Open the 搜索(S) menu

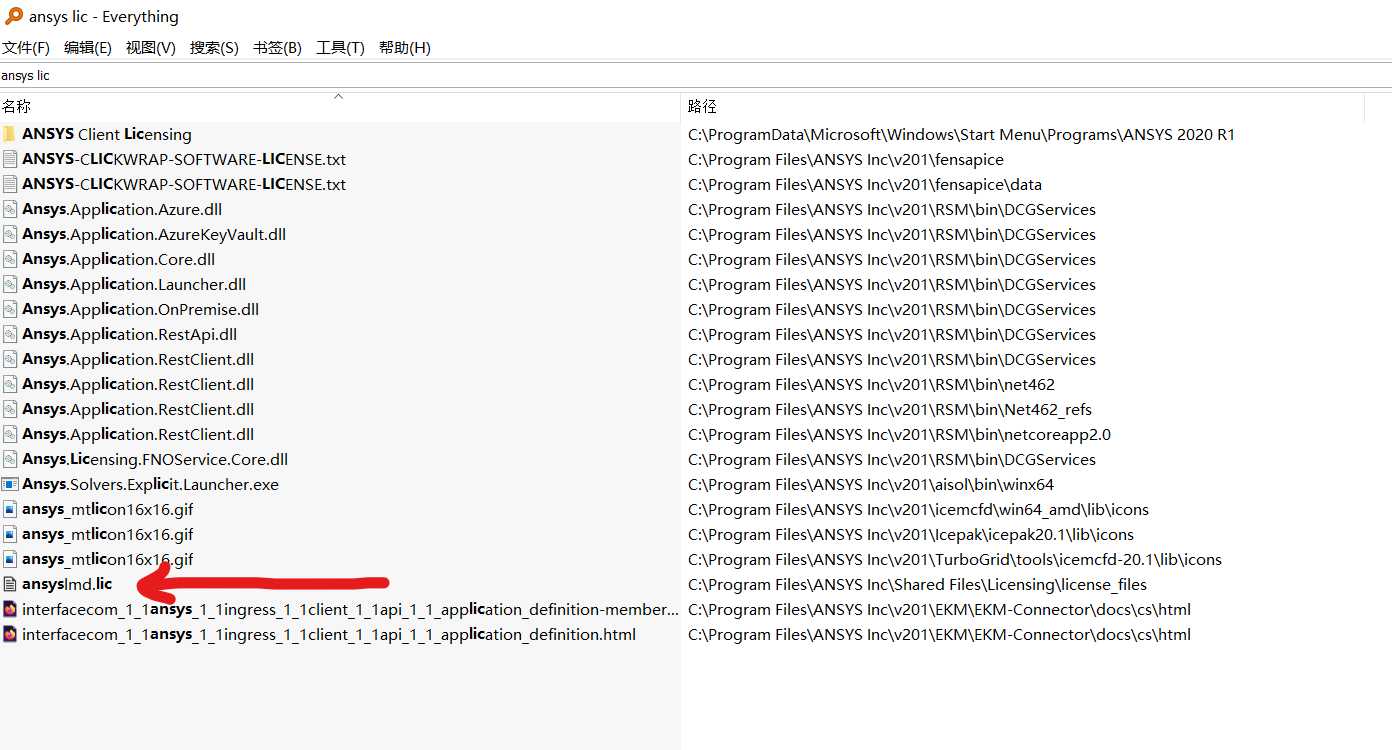pos(214,48)
